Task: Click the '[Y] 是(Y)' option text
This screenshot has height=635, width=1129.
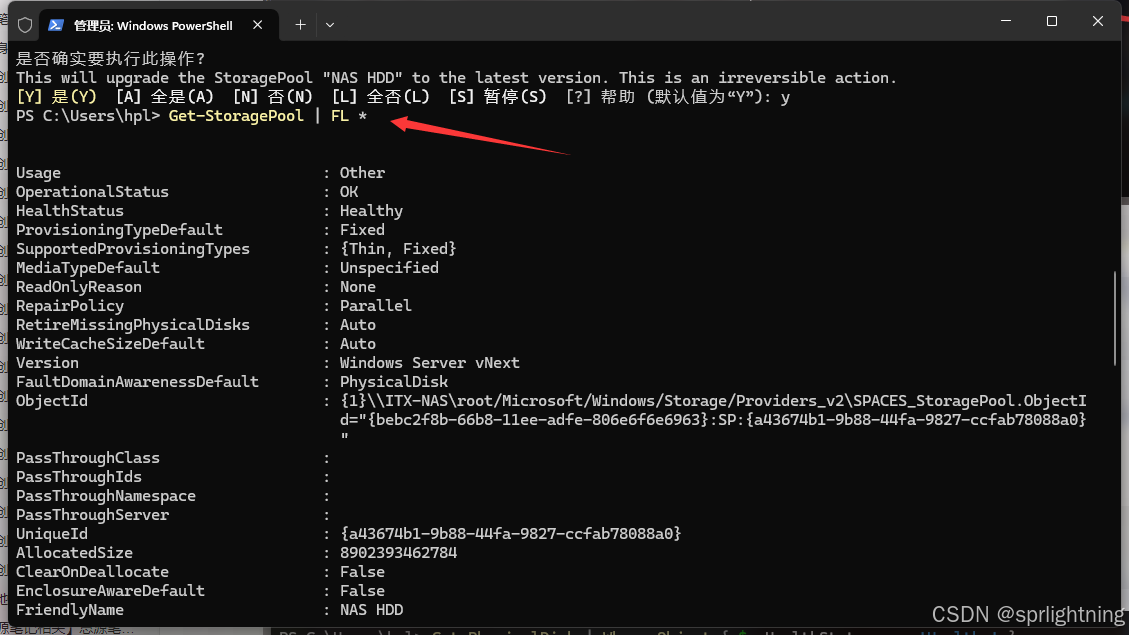Action: pos(56,96)
